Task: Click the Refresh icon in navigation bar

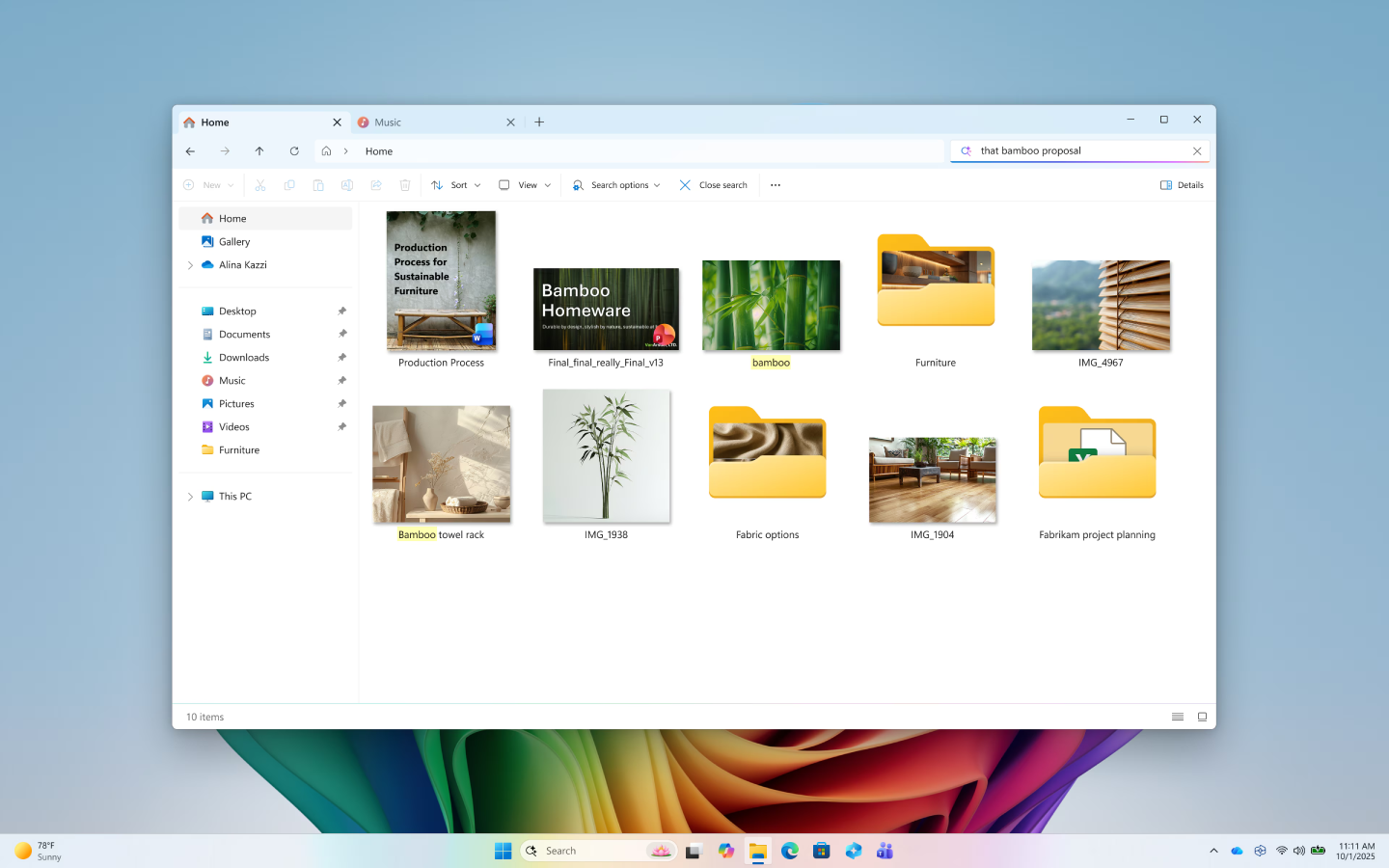Action: (294, 151)
